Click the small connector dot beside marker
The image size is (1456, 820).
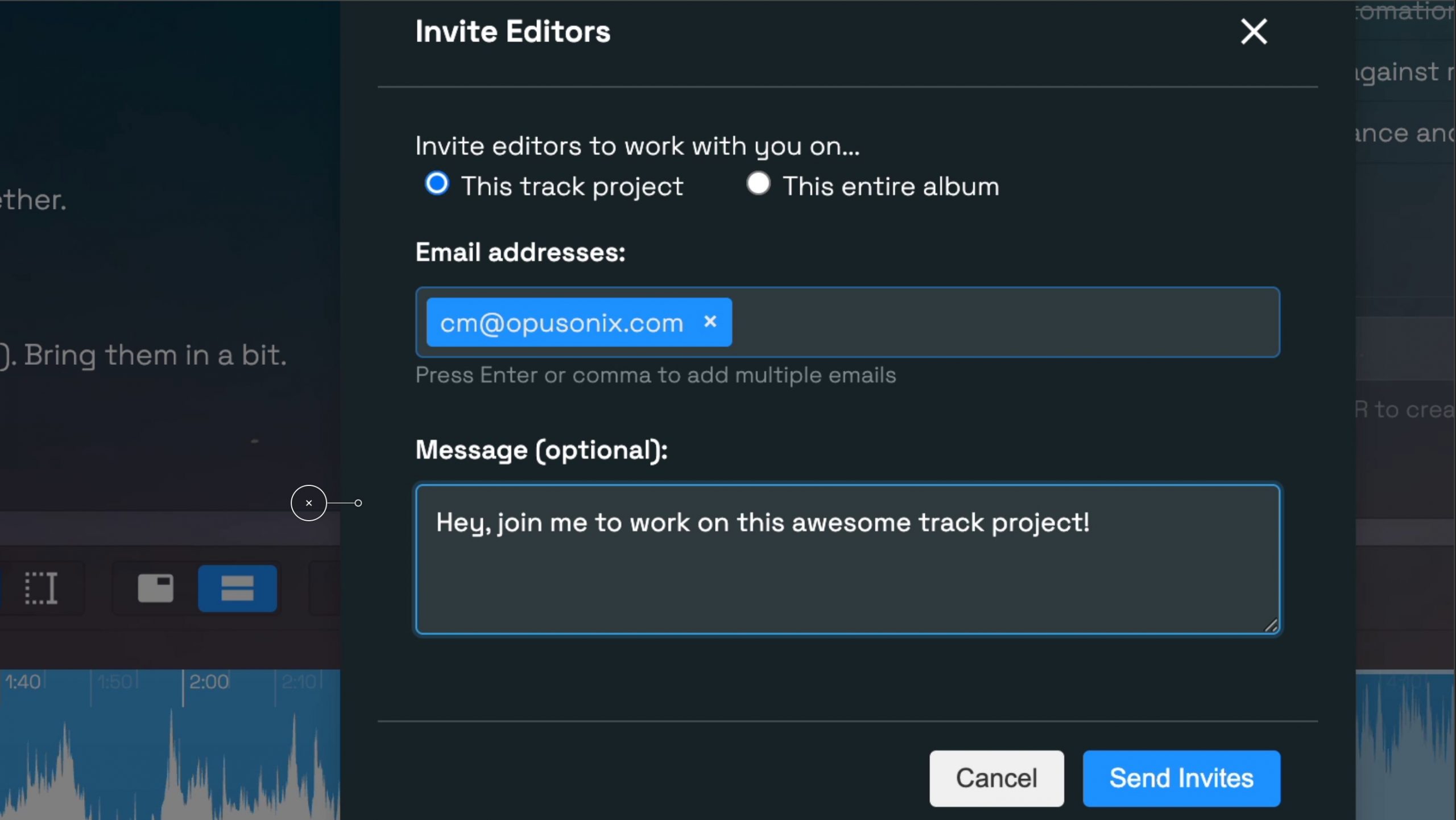pyautogui.click(x=358, y=503)
